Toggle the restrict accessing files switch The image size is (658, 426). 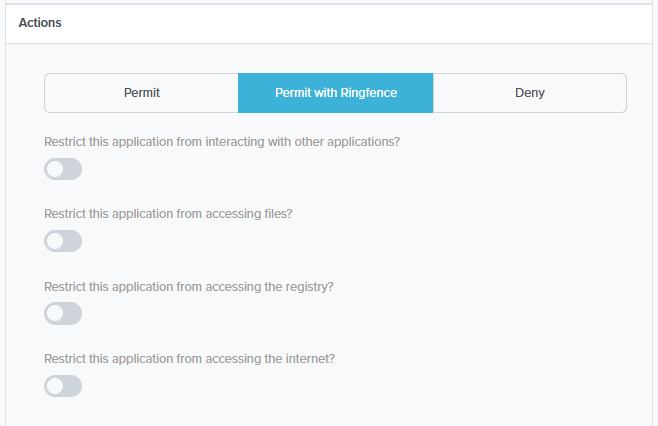[x=63, y=241]
